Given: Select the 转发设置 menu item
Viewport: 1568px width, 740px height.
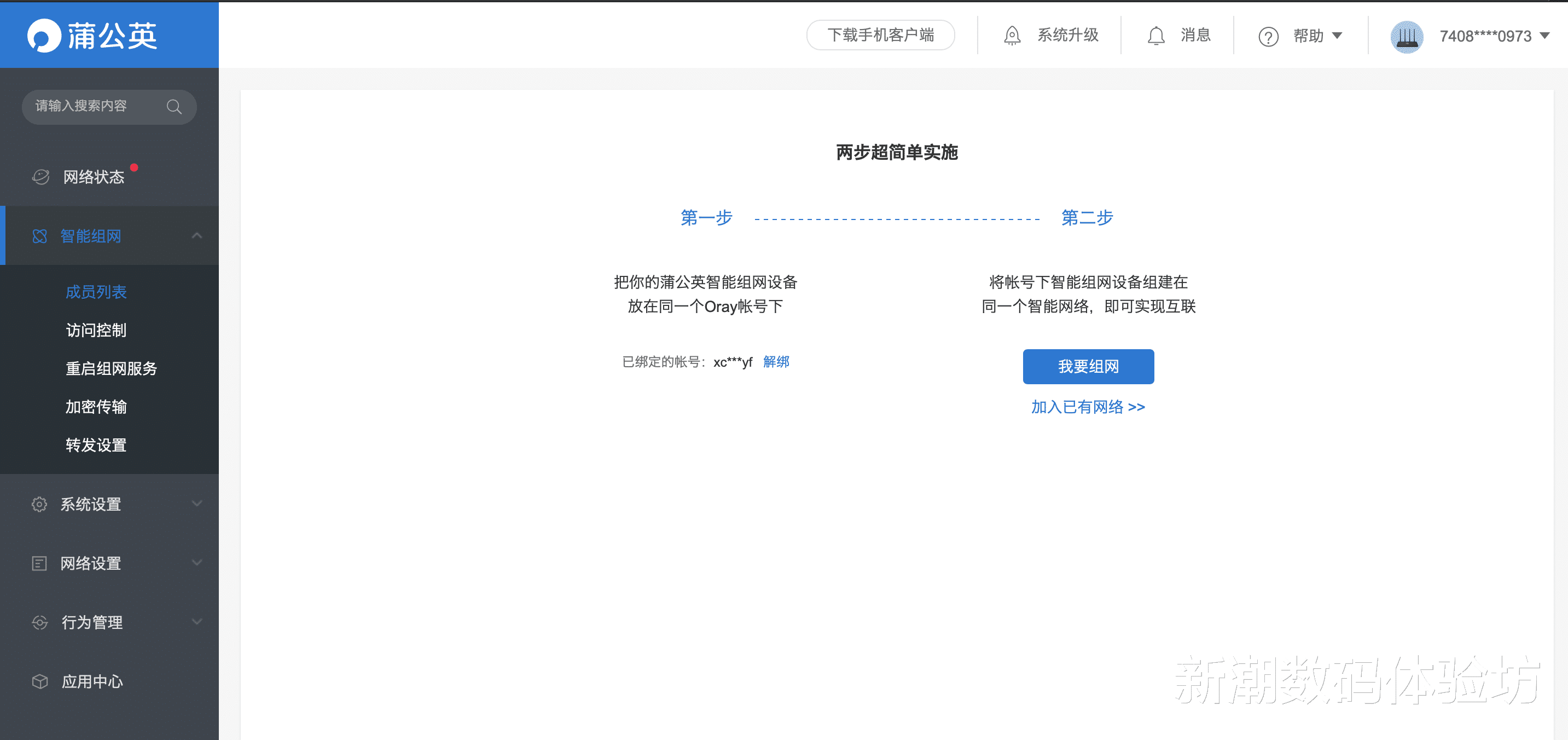Looking at the screenshot, I should click(96, 444).
